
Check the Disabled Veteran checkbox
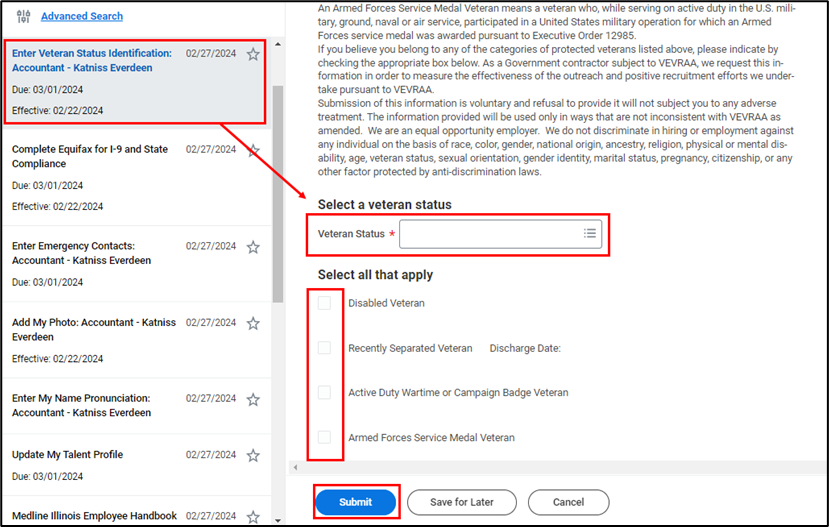point(324,303)
